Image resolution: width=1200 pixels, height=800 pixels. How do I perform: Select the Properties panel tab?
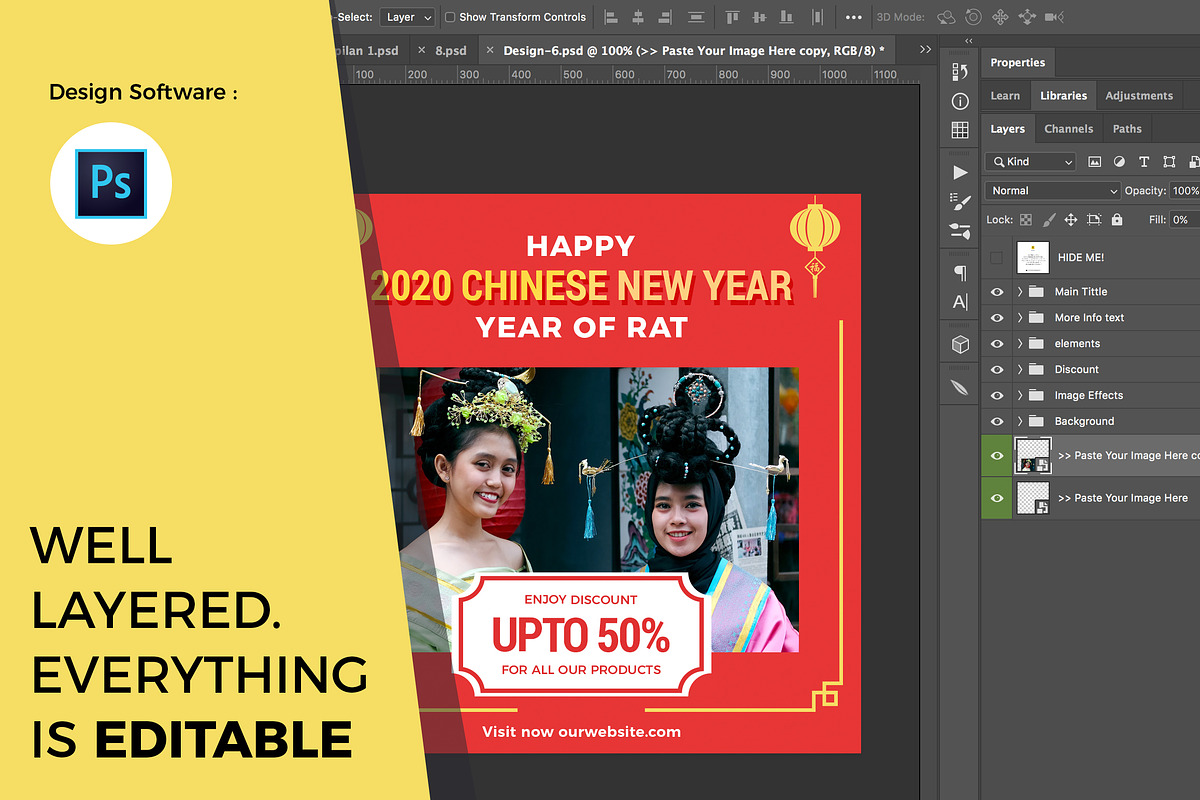point(1017,63)
